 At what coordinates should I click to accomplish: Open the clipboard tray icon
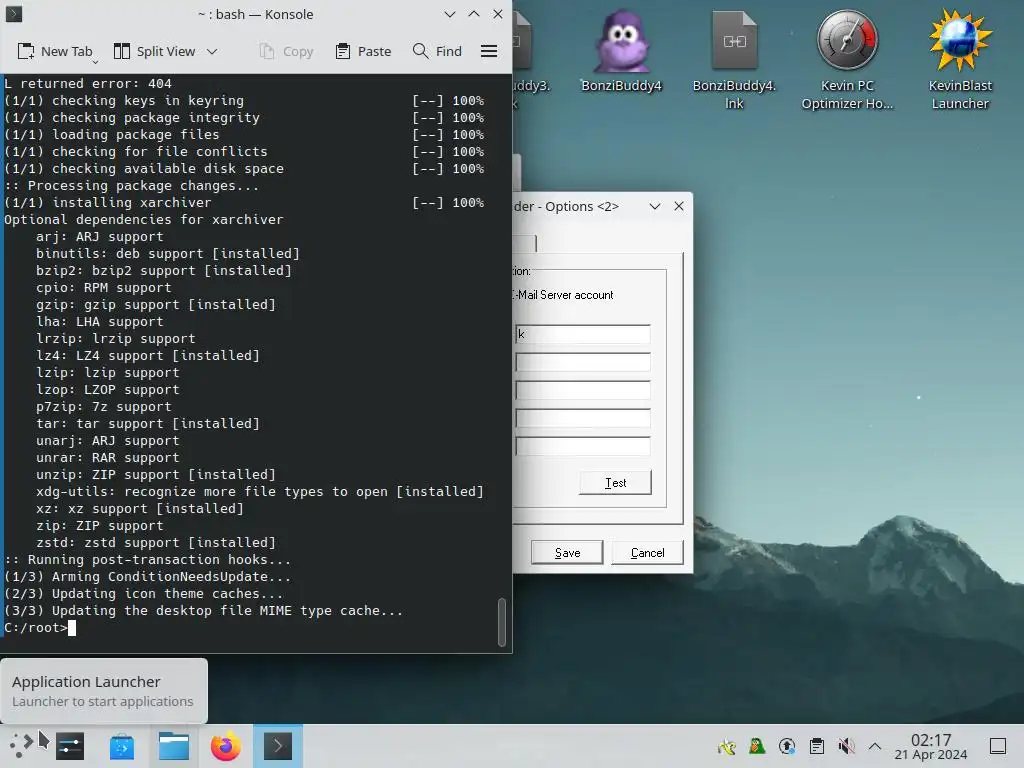coord(816,746)
